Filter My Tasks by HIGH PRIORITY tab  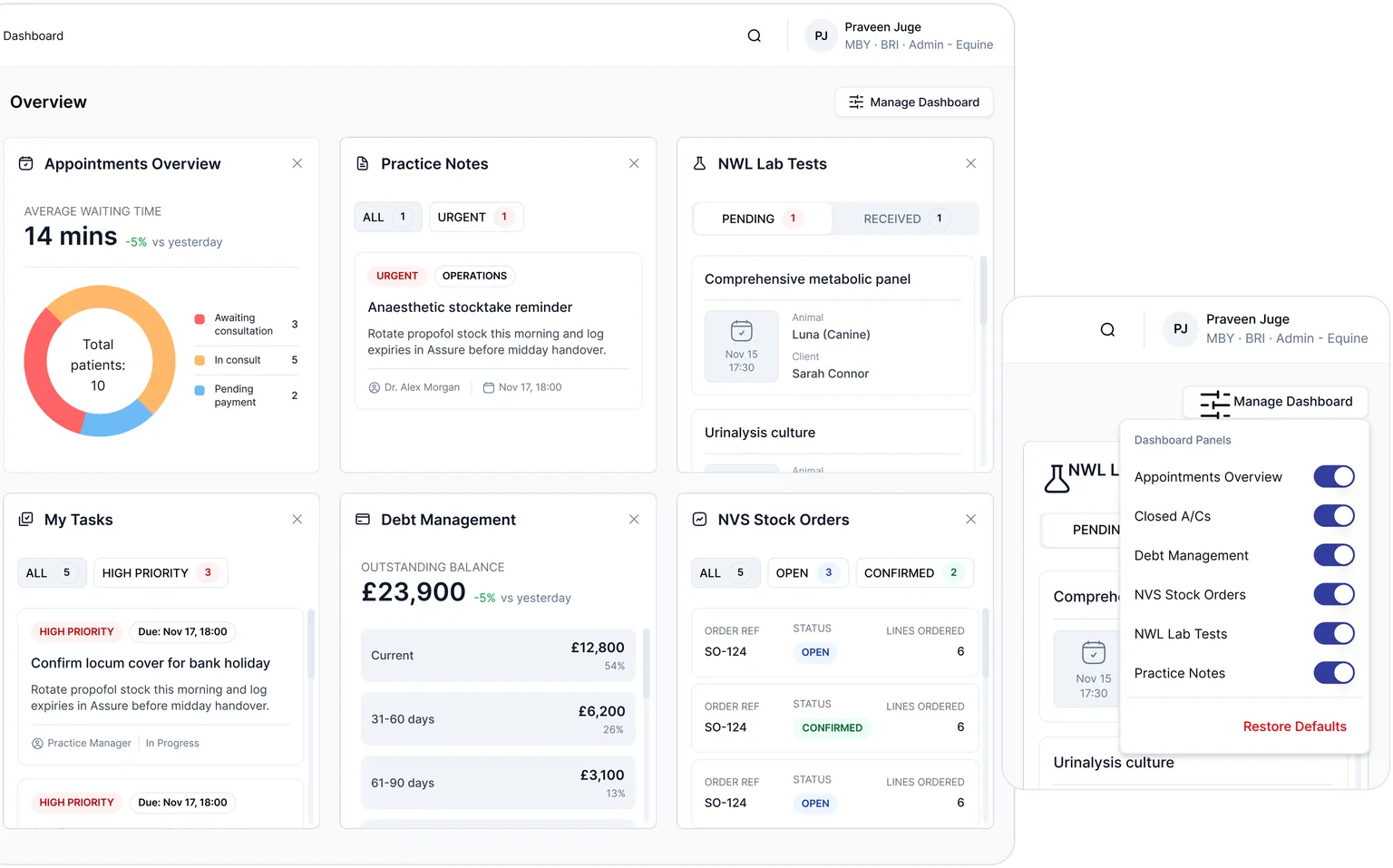(161, 573)
